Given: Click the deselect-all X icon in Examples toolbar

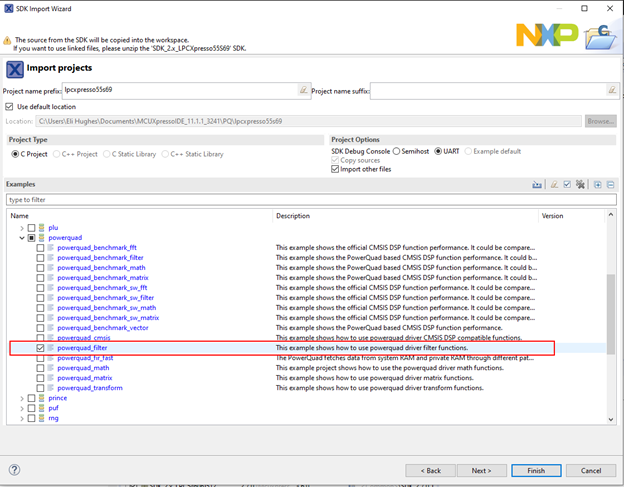Looking at the screenshot, I should [x=581, y=184].
